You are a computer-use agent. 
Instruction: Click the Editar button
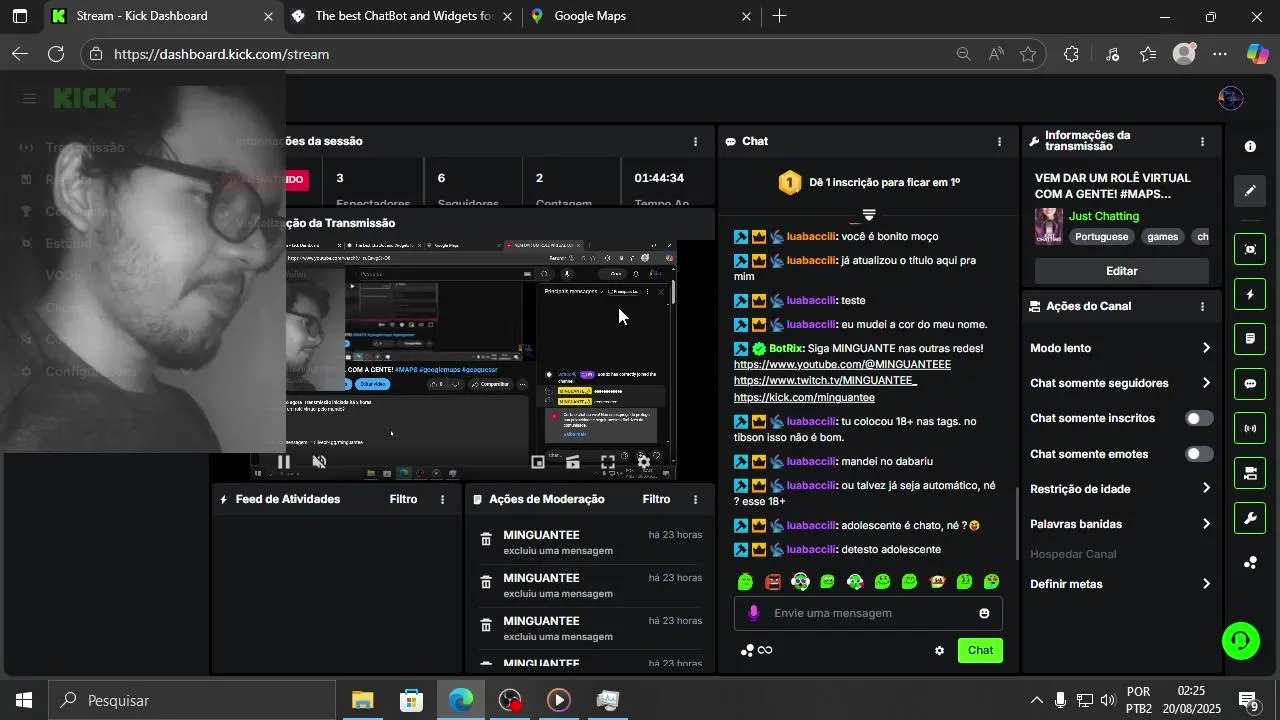click(x=1121, y=271)
